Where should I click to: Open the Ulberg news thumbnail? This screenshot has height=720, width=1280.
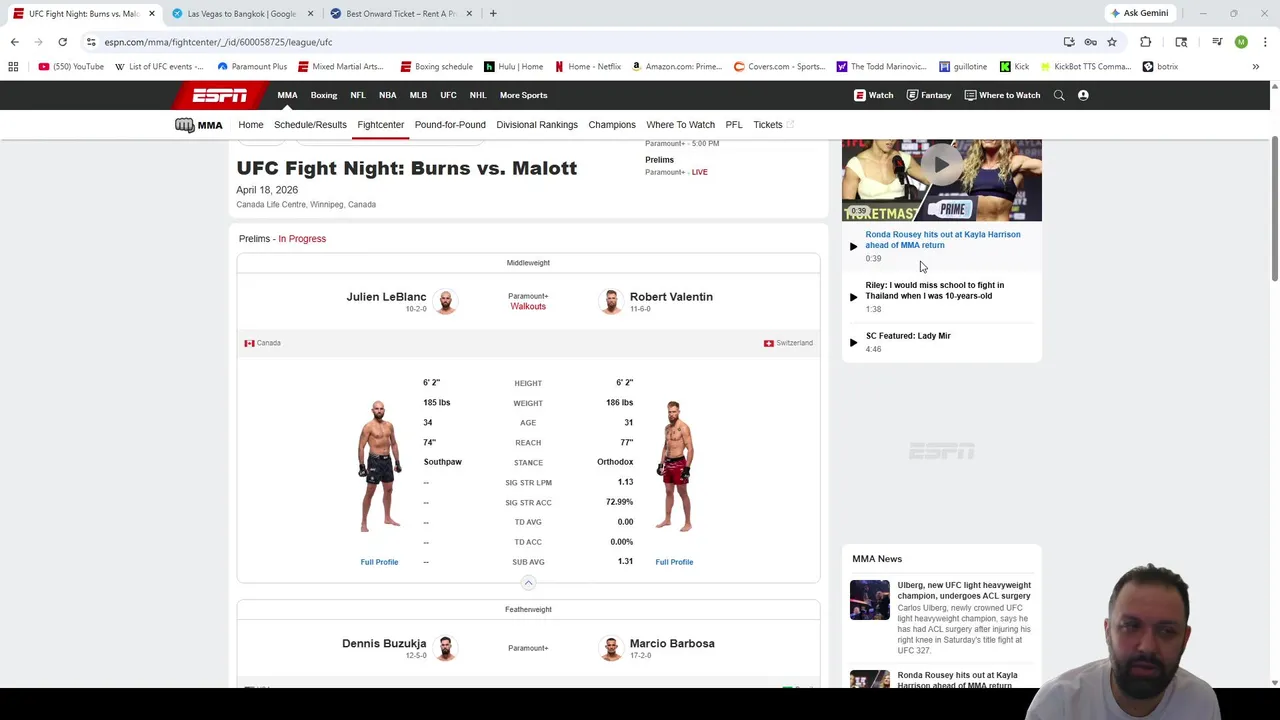coord(870,600)
